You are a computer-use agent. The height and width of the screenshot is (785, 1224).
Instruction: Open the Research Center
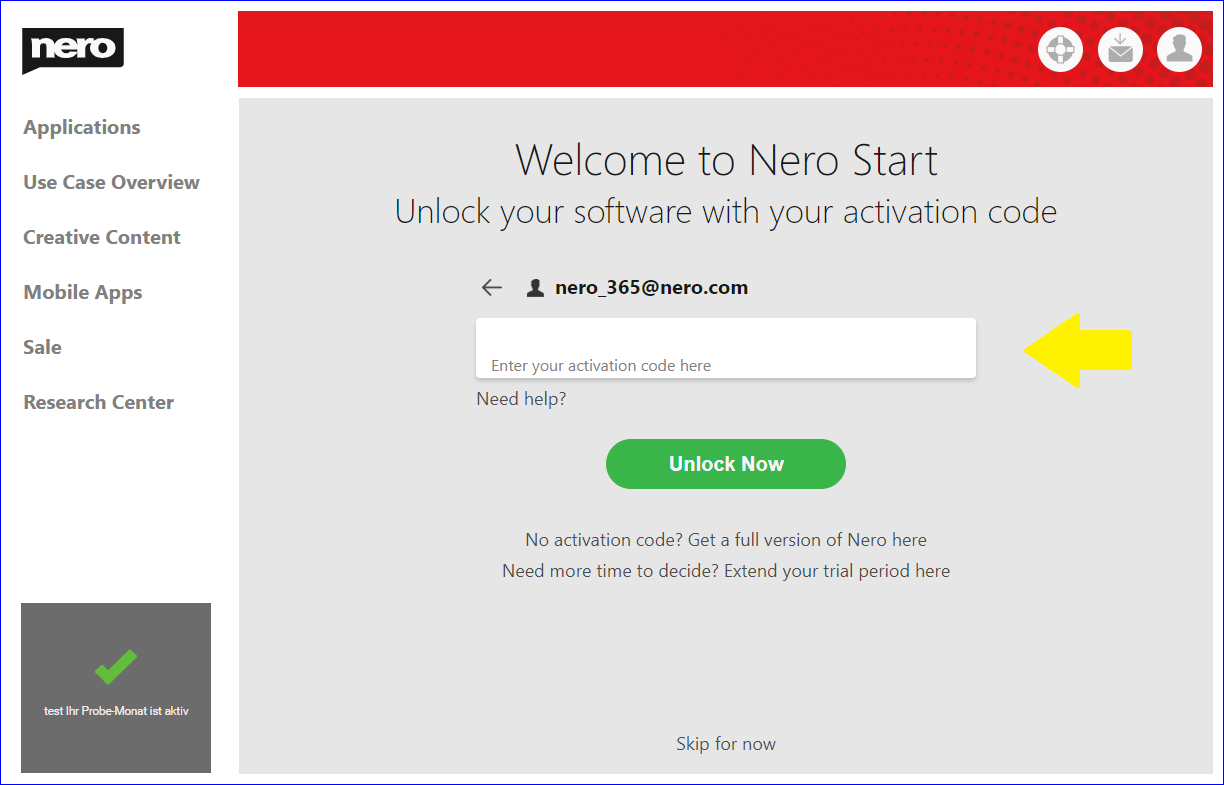(99, 402)
